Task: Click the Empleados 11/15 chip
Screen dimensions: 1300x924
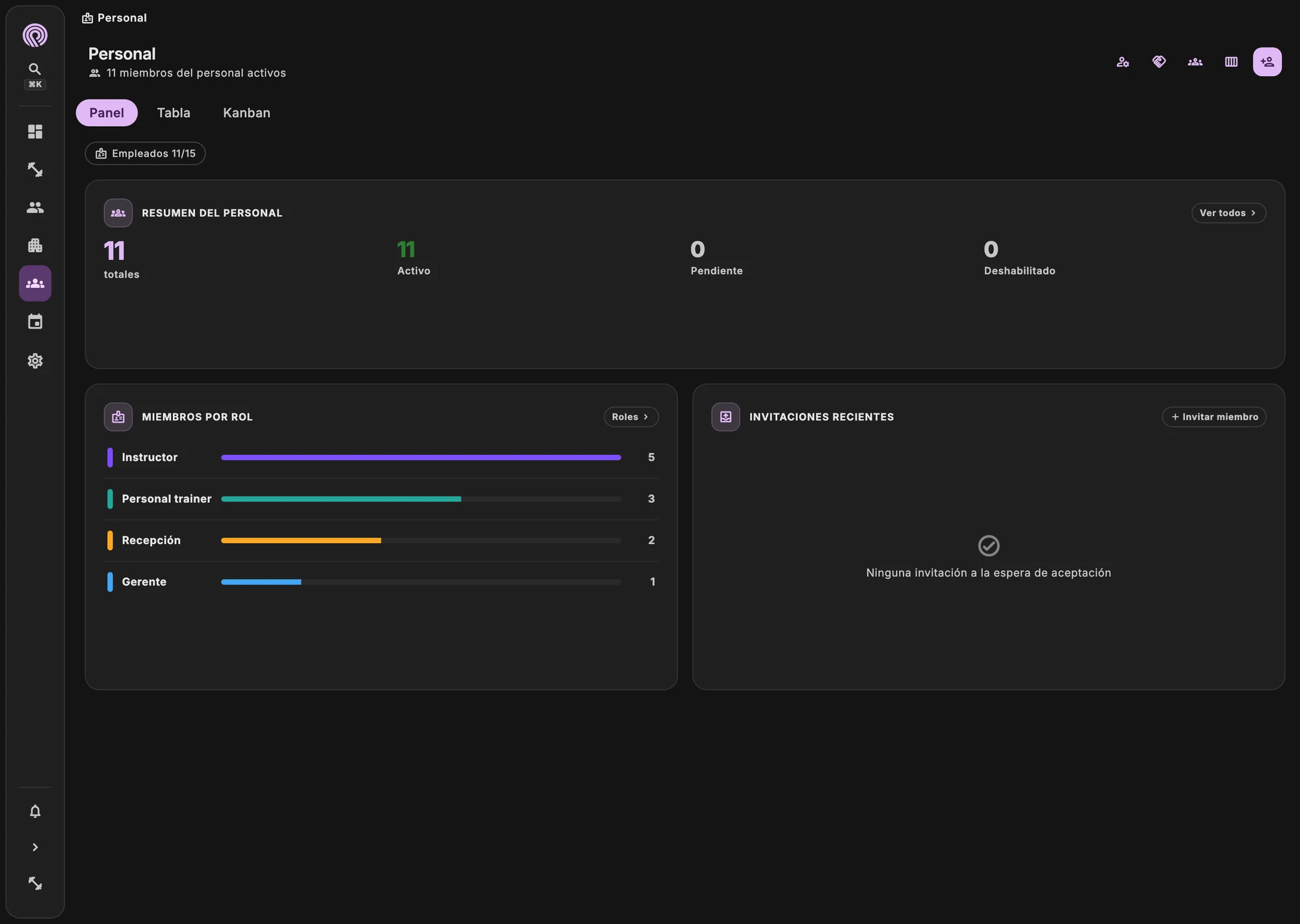Action: point(146,153)
